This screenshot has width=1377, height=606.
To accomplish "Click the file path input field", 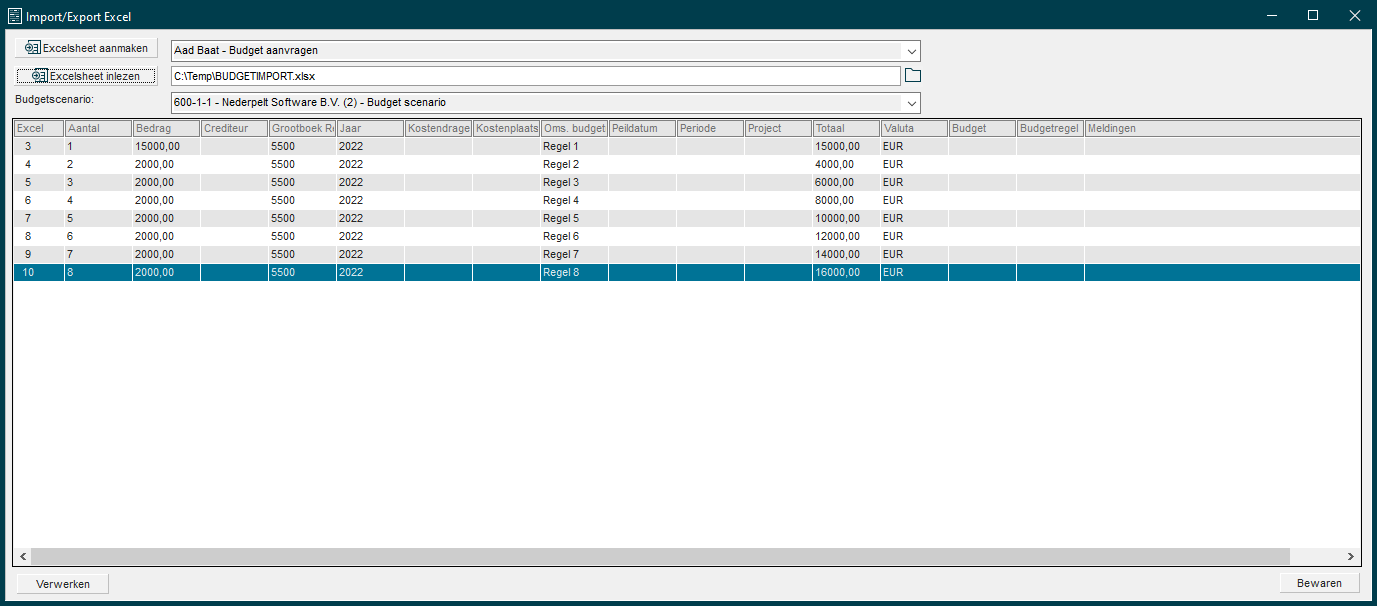I will pos(535,76).
